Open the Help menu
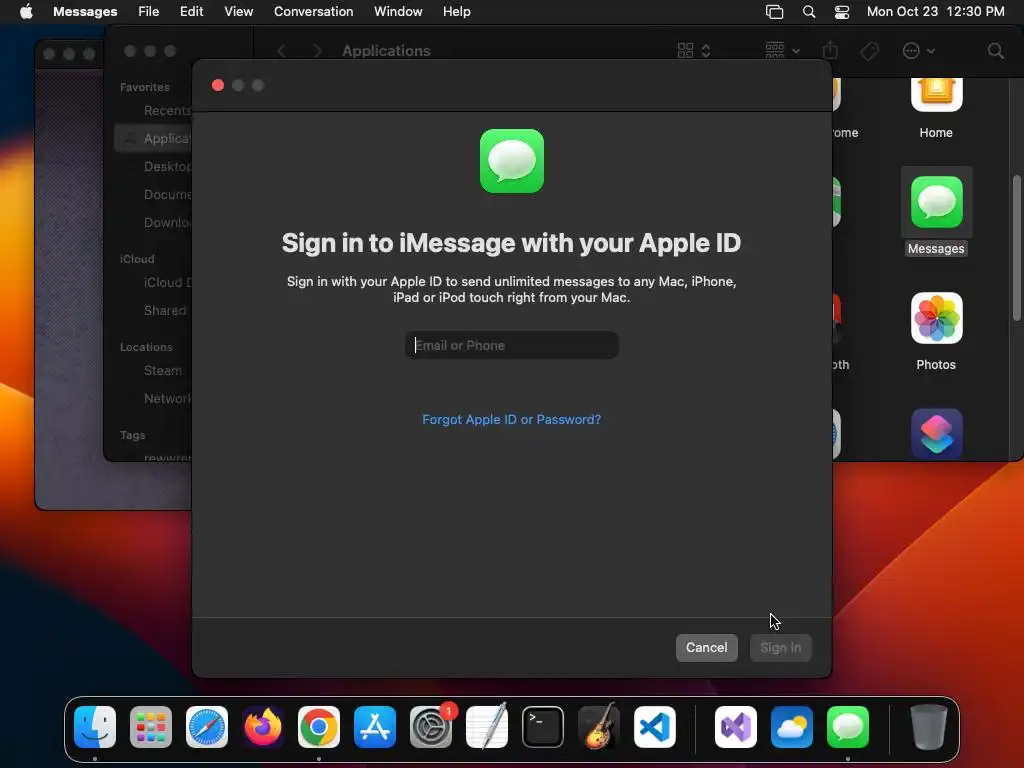1024x768 pixels. tap(456, 12)
